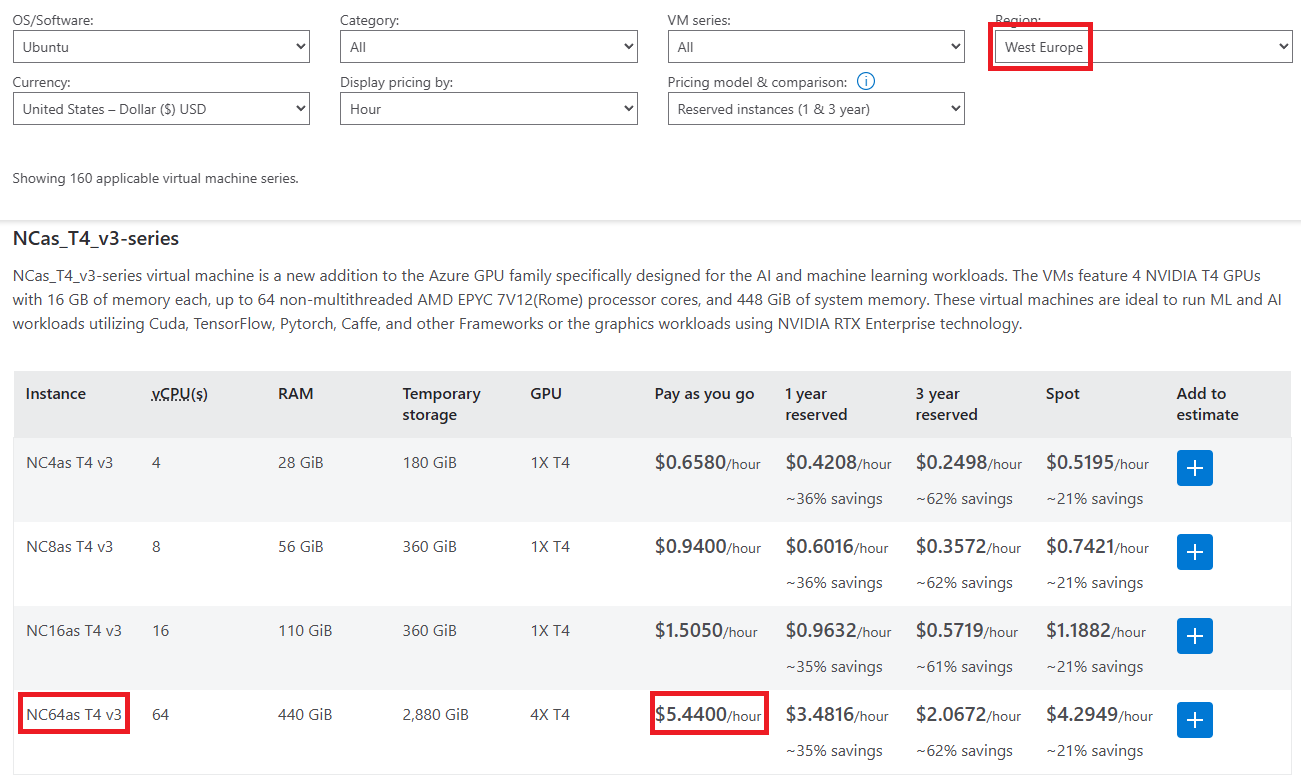The height and width of the screenshot is (782, 1301).
Task: Add NC64as T4 v3 to estimate
Action: (1195, 720)
